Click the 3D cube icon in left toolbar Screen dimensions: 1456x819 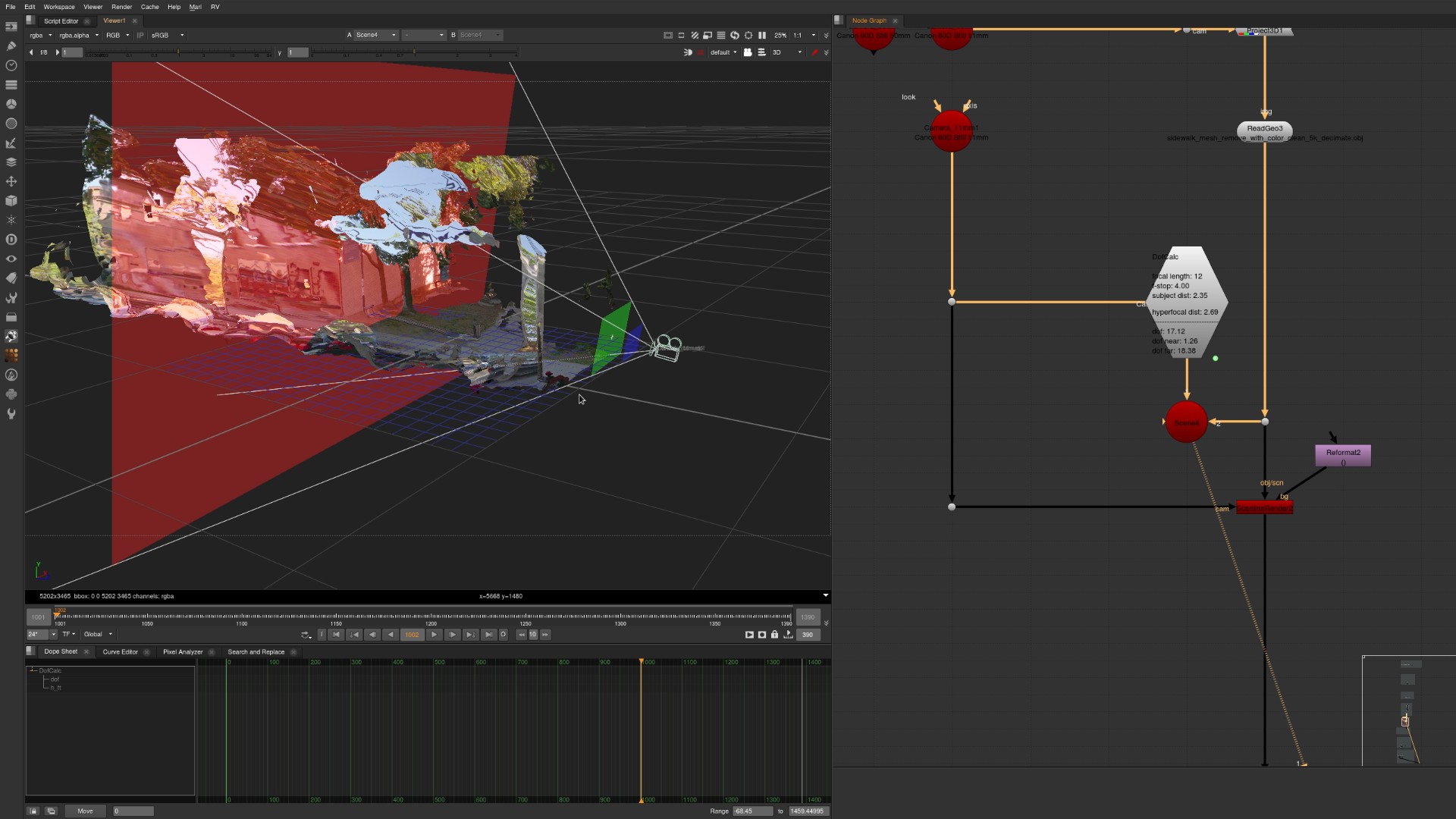(11, 201)
